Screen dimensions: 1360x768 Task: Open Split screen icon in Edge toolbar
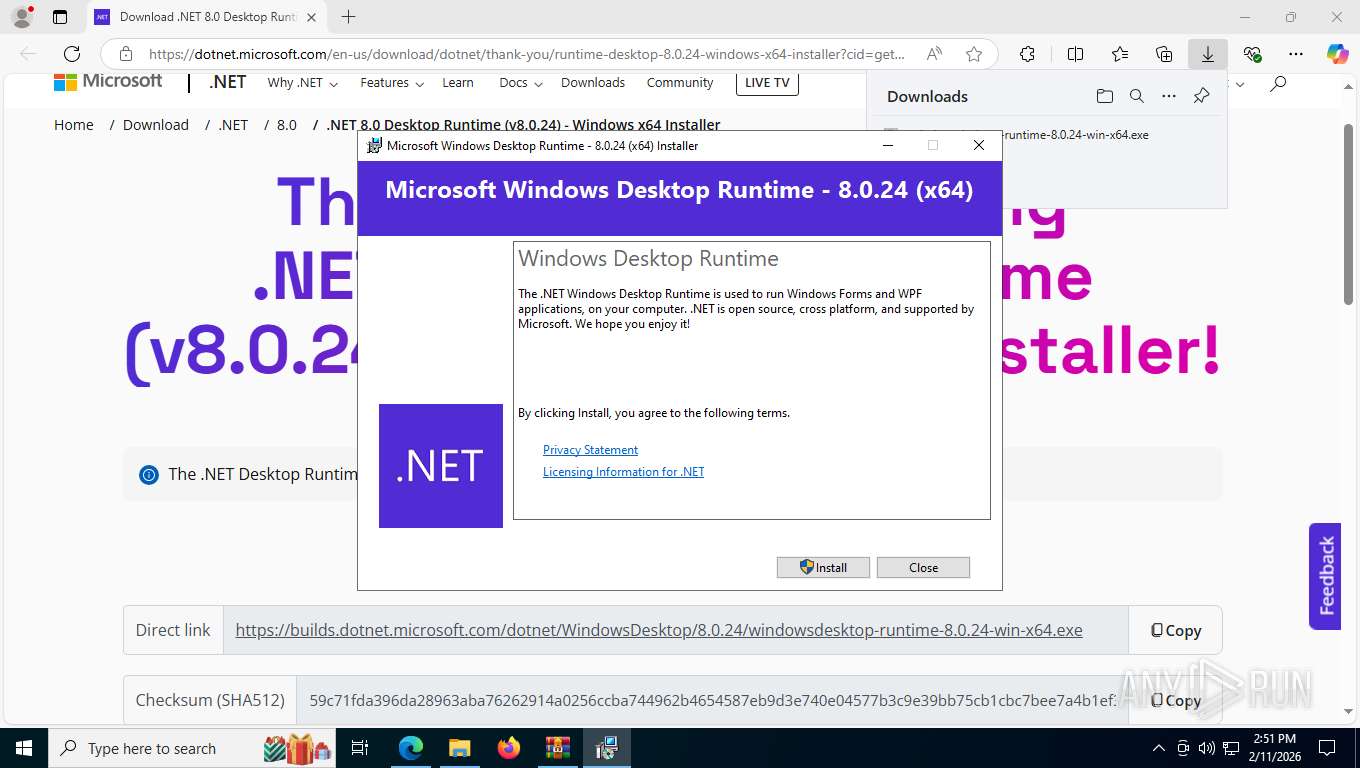pos(1075,54)
